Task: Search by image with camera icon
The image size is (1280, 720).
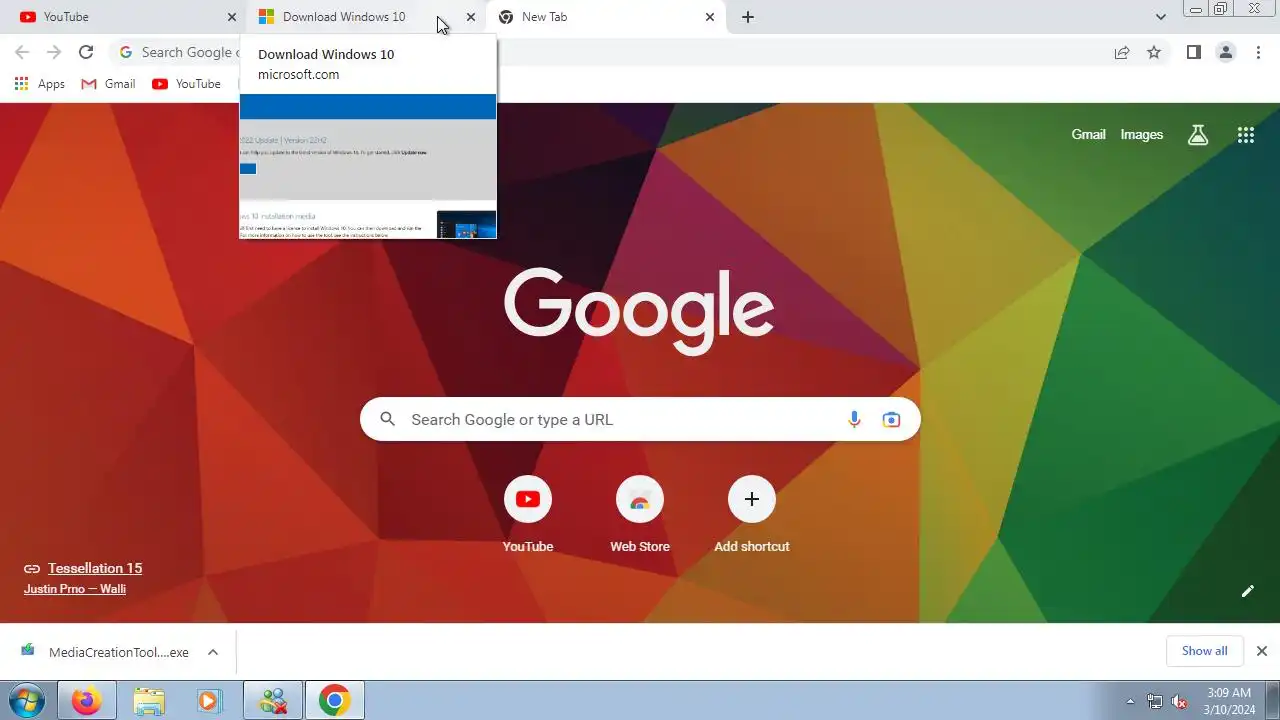Action: click(x=891, y=419)
